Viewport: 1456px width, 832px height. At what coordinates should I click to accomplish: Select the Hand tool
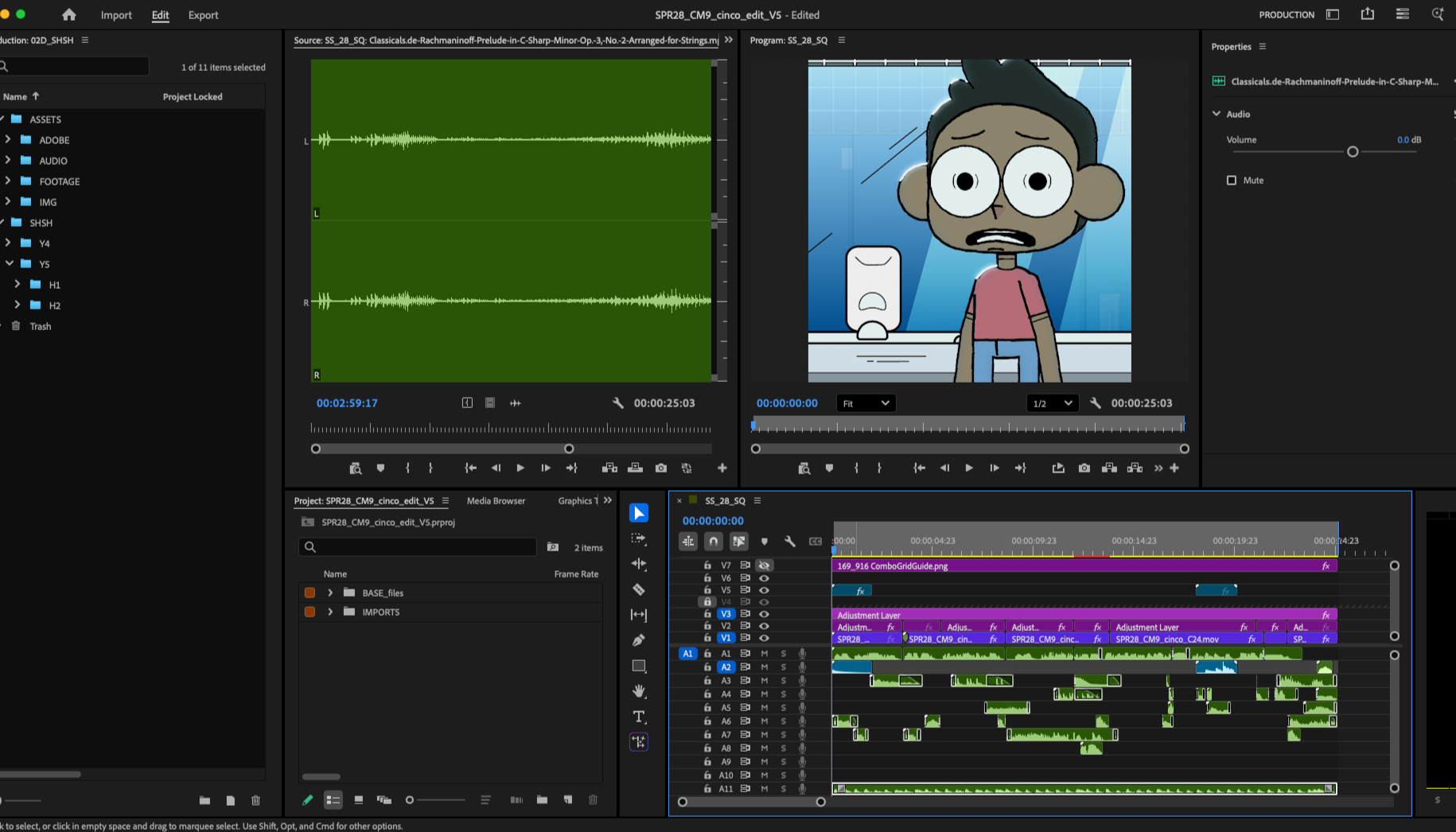coord(639,691)
